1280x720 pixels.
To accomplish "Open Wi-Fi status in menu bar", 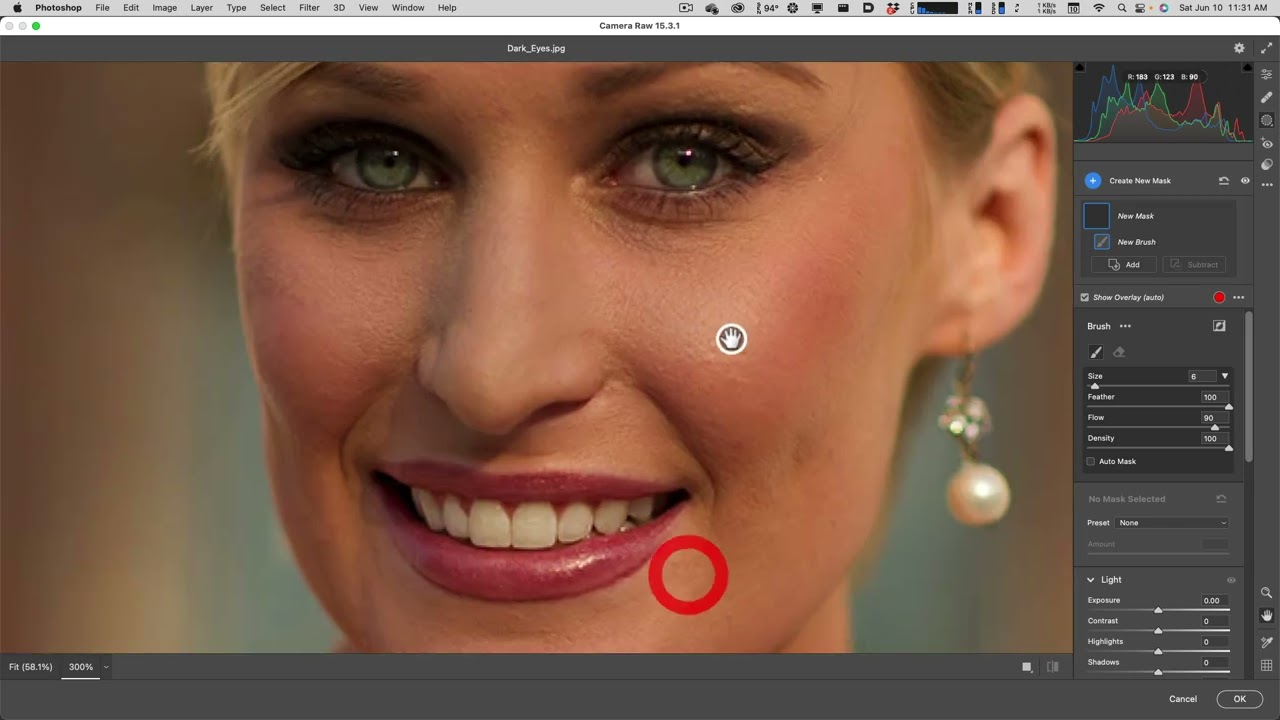I will (x=1099, y=8).
